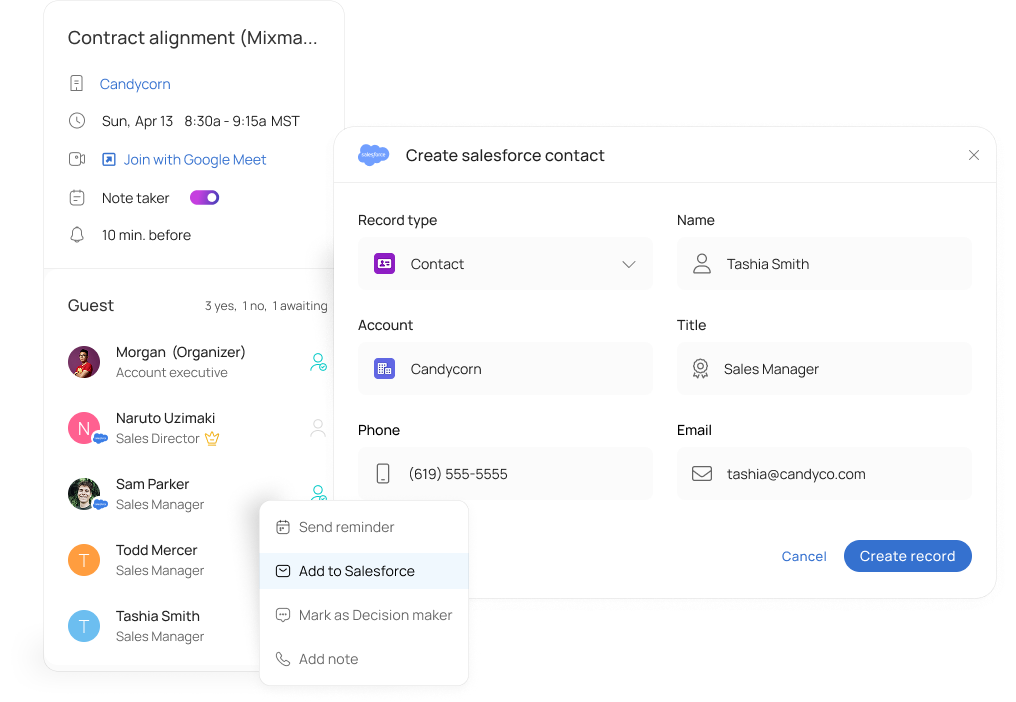Select guest Todd Mercer's name
The image size is (1016, 702).
(156, 550)
